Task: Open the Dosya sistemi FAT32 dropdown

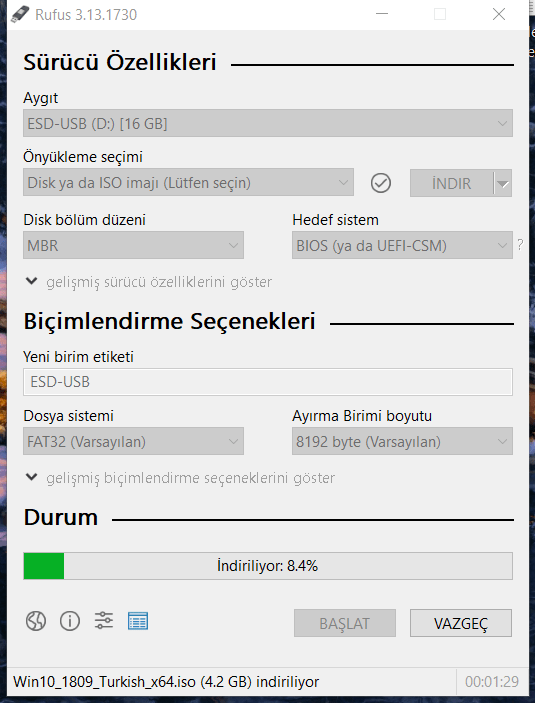Action: click(x=133, y=441)
